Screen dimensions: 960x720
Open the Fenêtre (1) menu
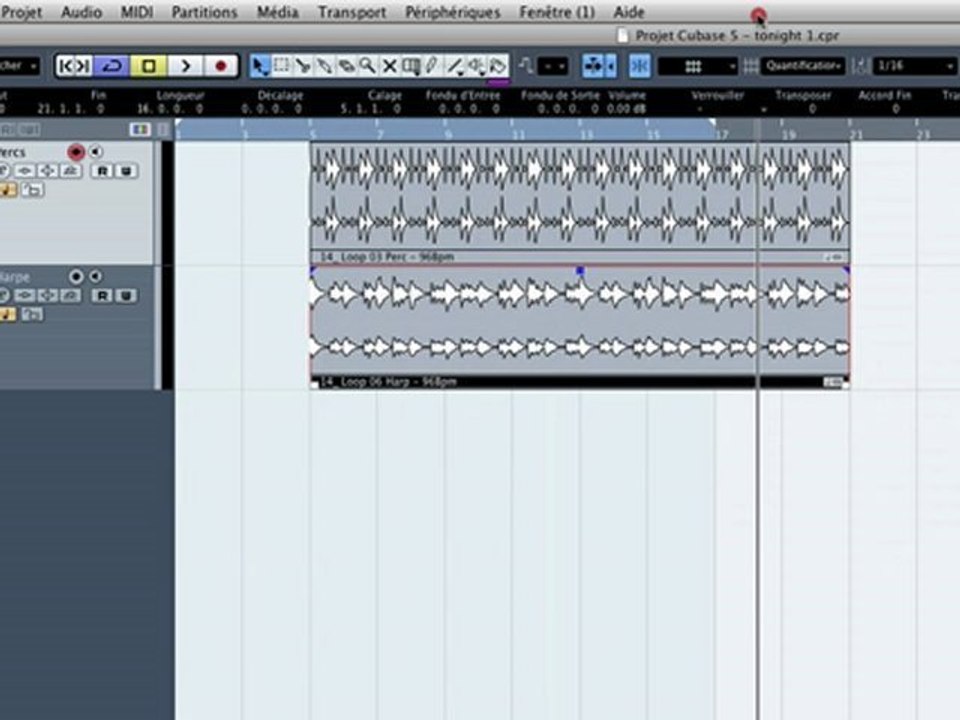(x=557, y=12)
